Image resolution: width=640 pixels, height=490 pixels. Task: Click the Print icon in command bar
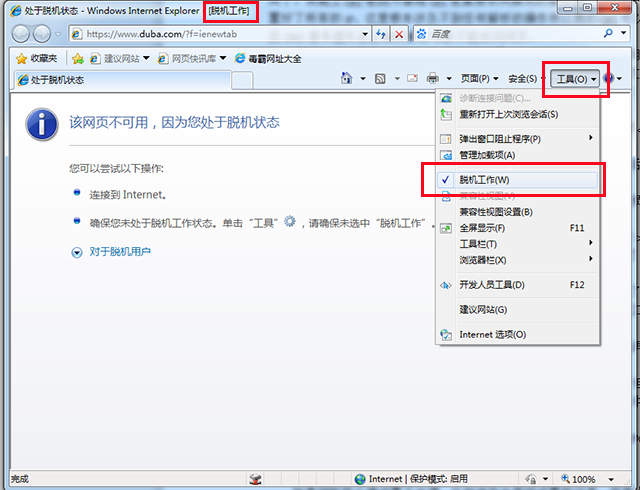point(433,79)
